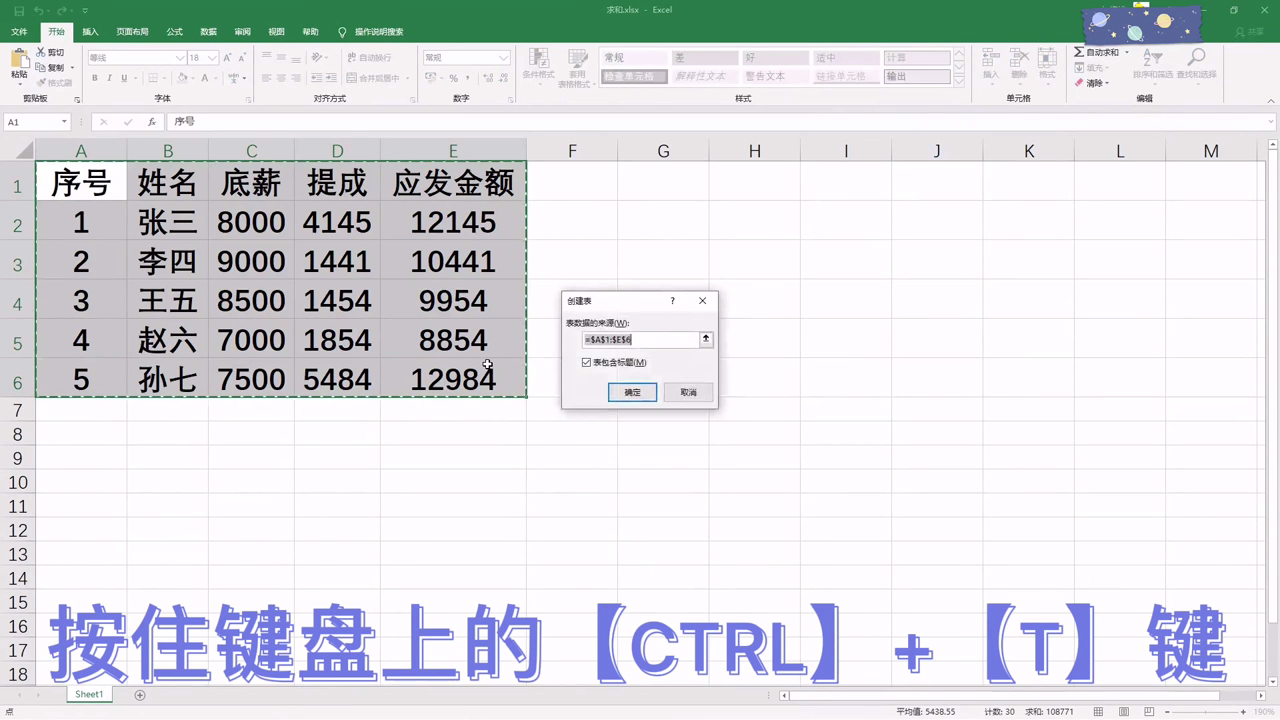Switch to the 视图 (View) tab
1280x720 pixels.
(276, 32)
